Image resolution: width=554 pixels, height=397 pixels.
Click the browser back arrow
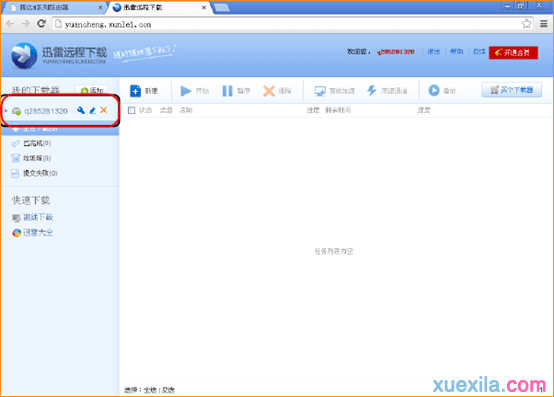pyautogui.click(x=10, y=24)
